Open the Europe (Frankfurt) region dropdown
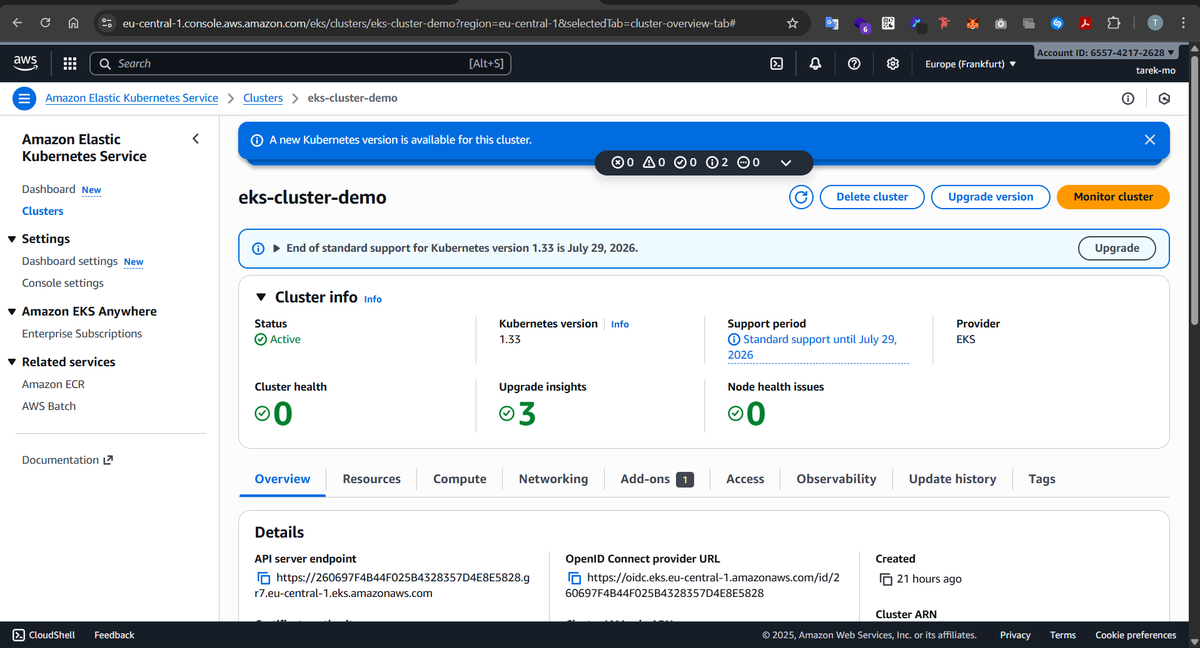Screen dimensions: 1200x648 click(x=970, y=64)
